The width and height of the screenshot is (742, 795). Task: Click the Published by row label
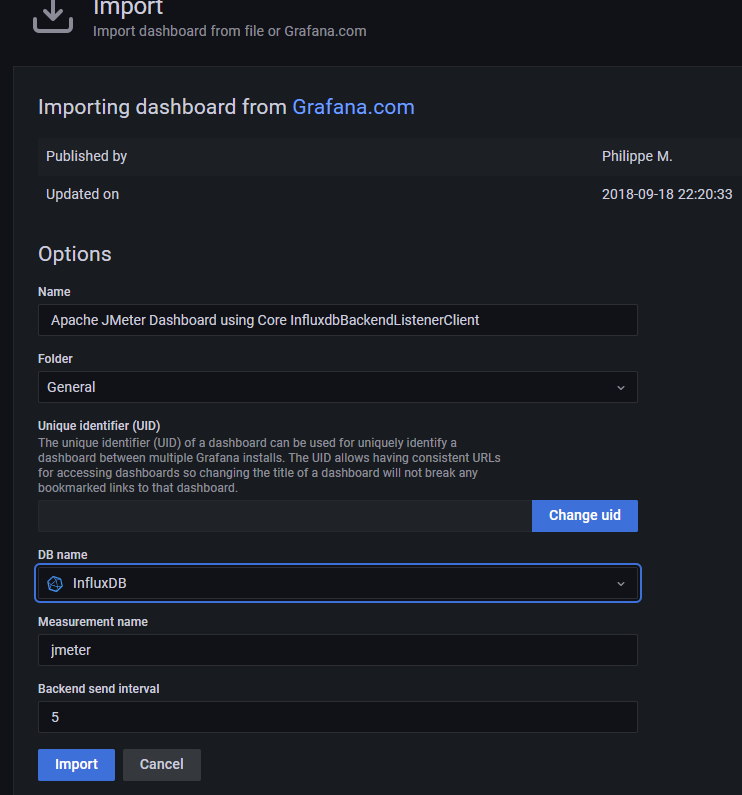pyautogui.click(x=86, y=156)
